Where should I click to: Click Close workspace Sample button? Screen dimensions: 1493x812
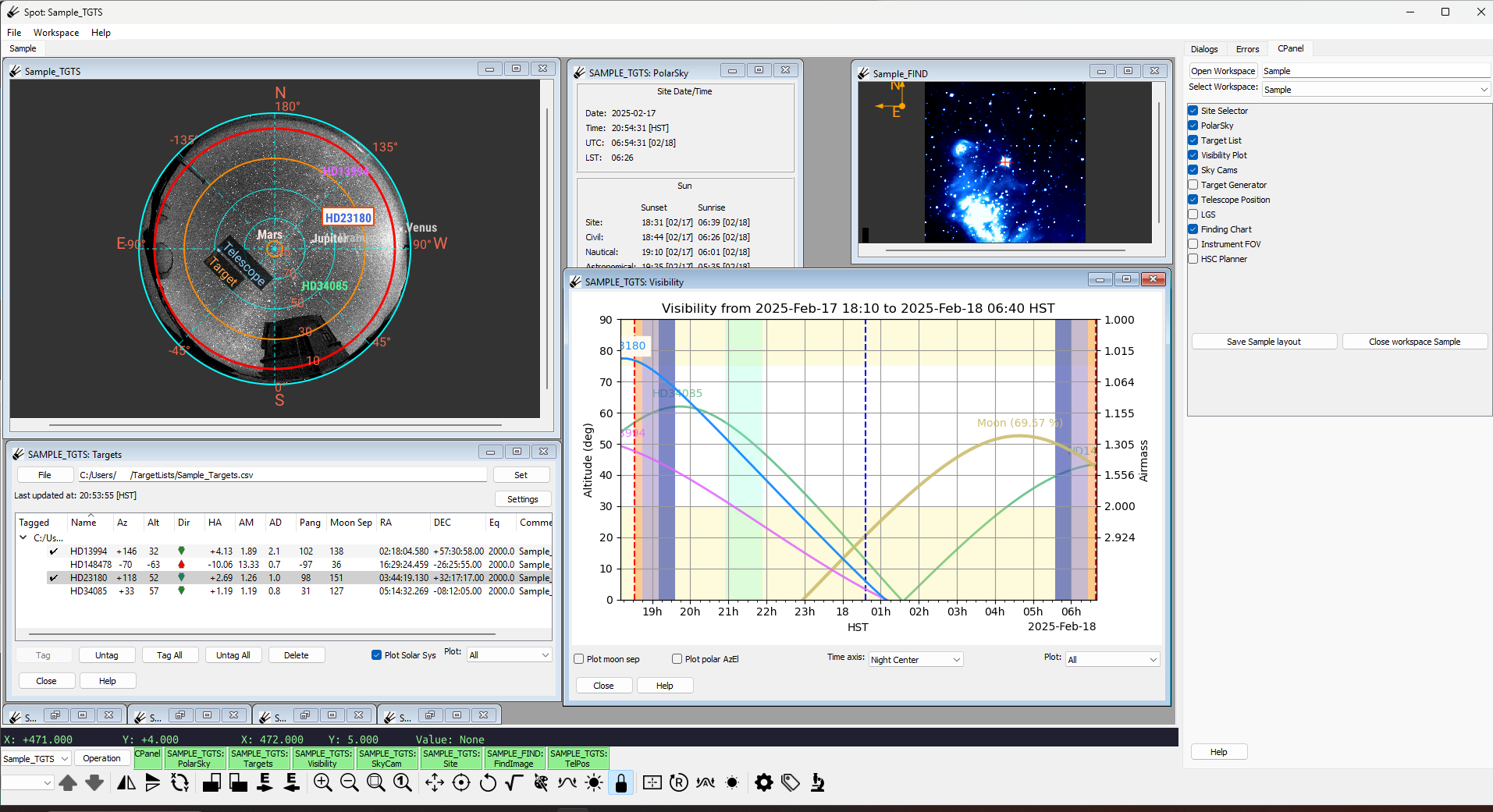1414,342
